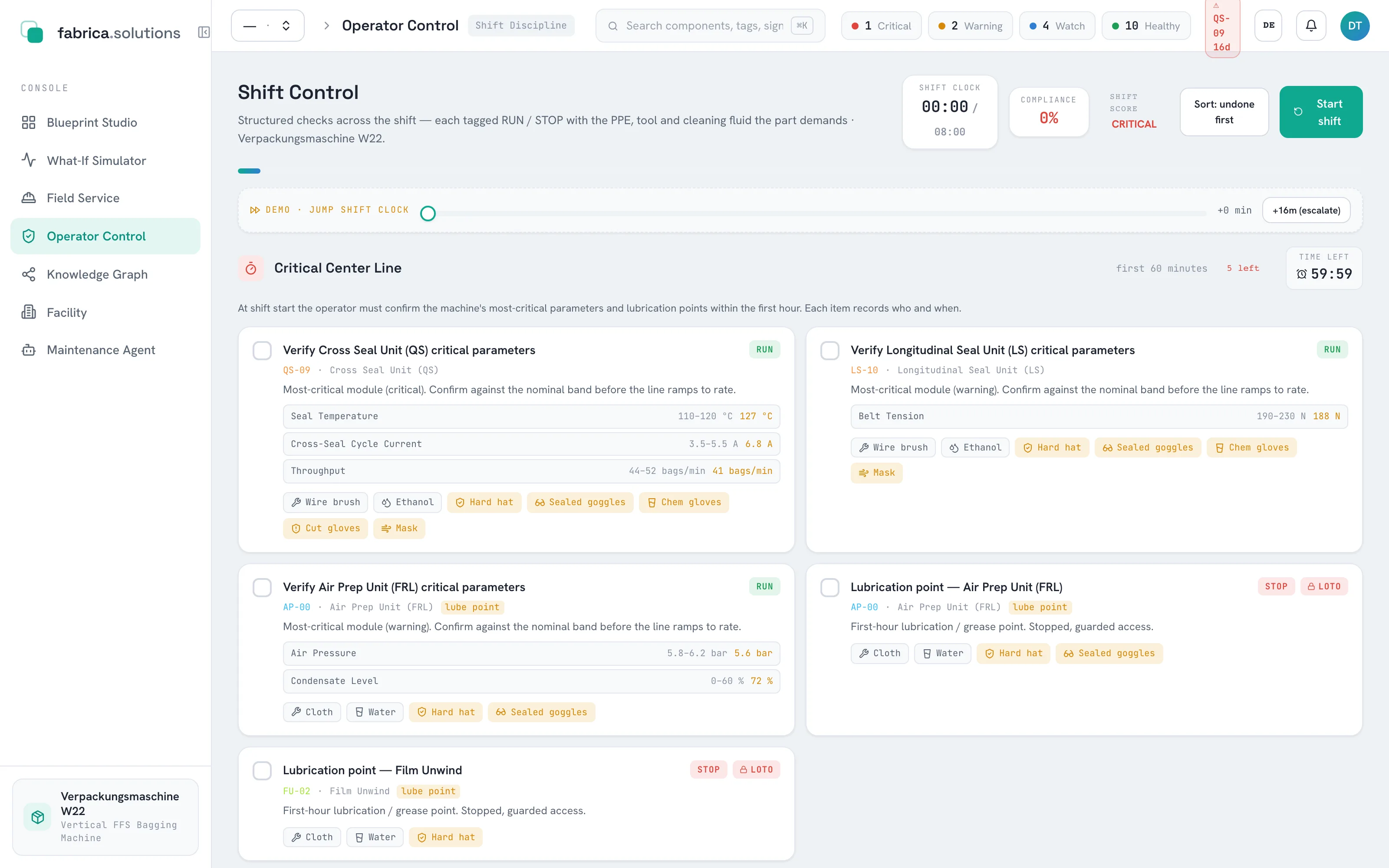Check Verify Longitudinal Seal Unit (LS) critical parameters
This screenshot has height=868, width=1389.
click(x=830, y=350)
